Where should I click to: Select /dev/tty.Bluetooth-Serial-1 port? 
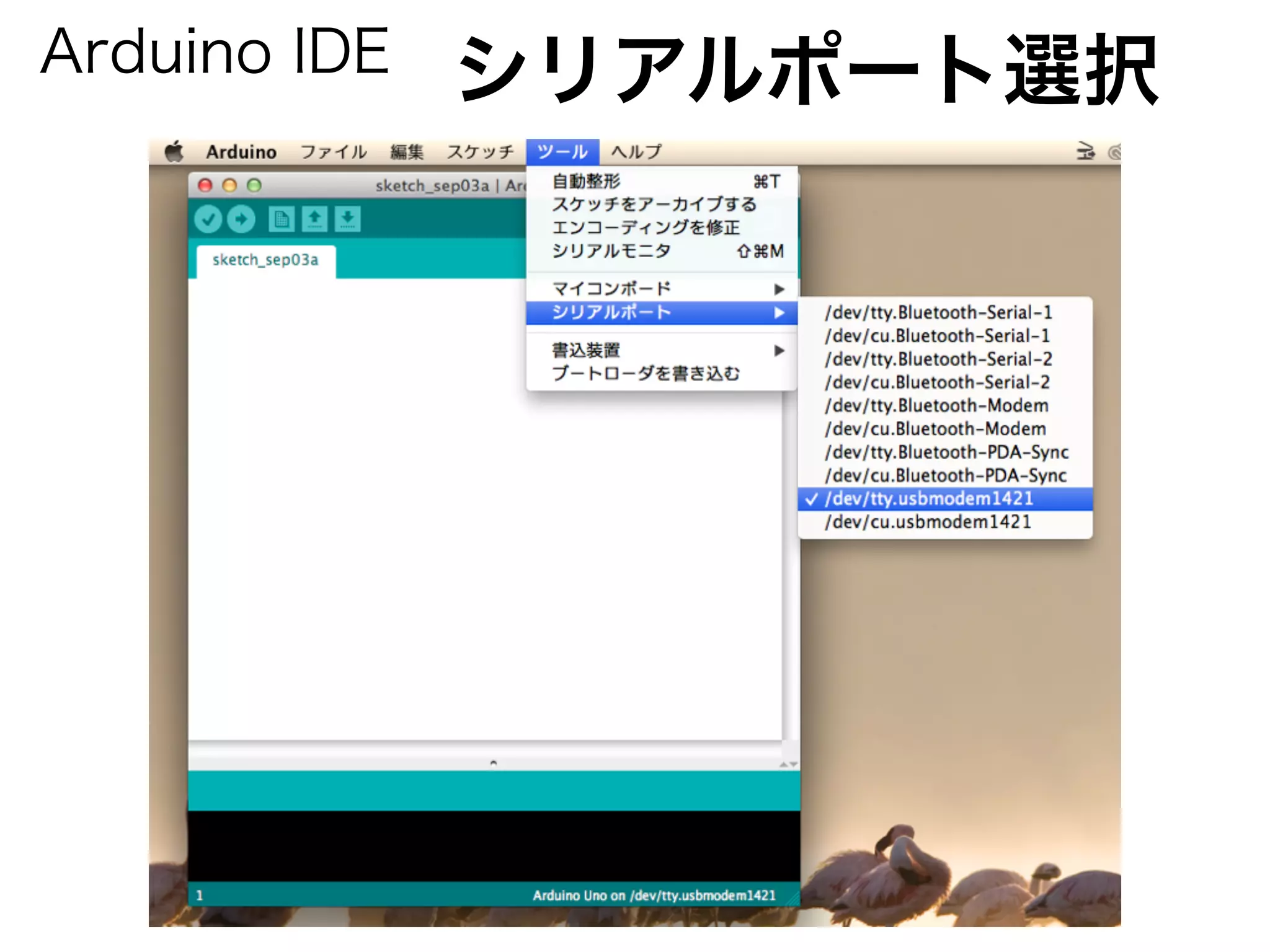(x=945, y=312)
